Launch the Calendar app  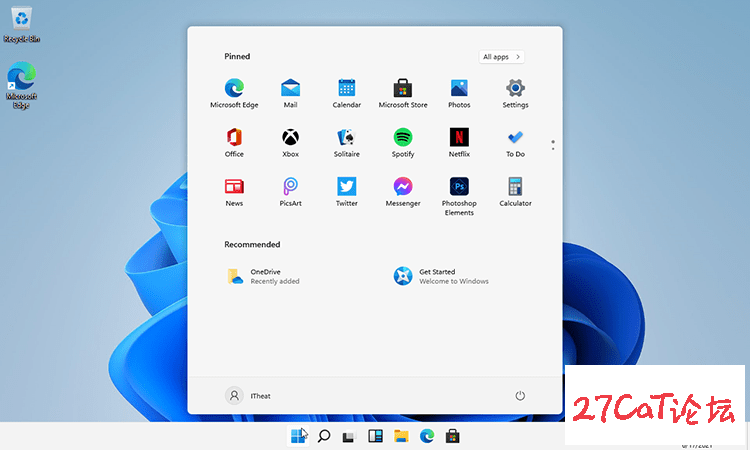346,93
